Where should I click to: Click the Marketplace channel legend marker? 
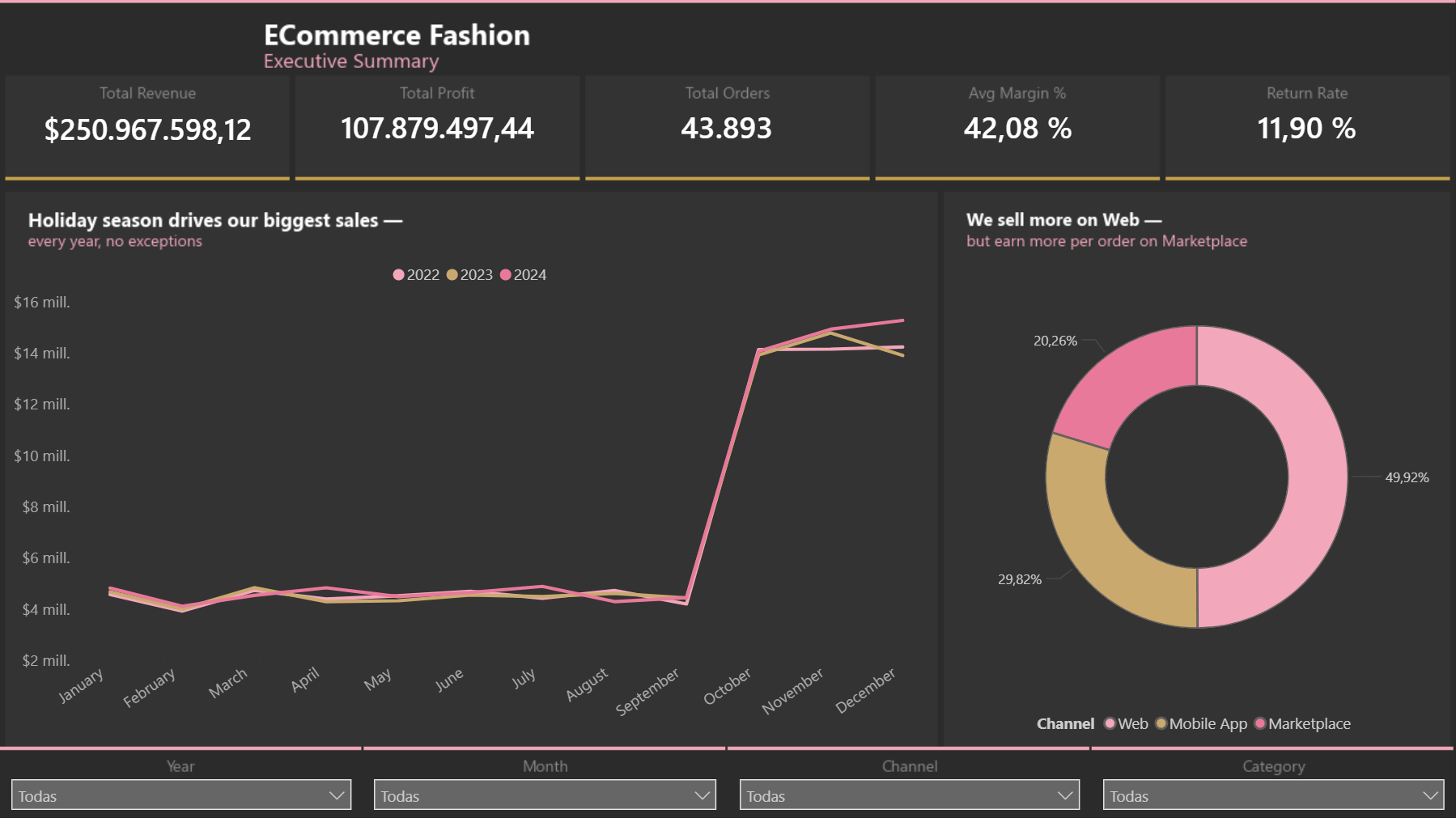point(1259,724)
